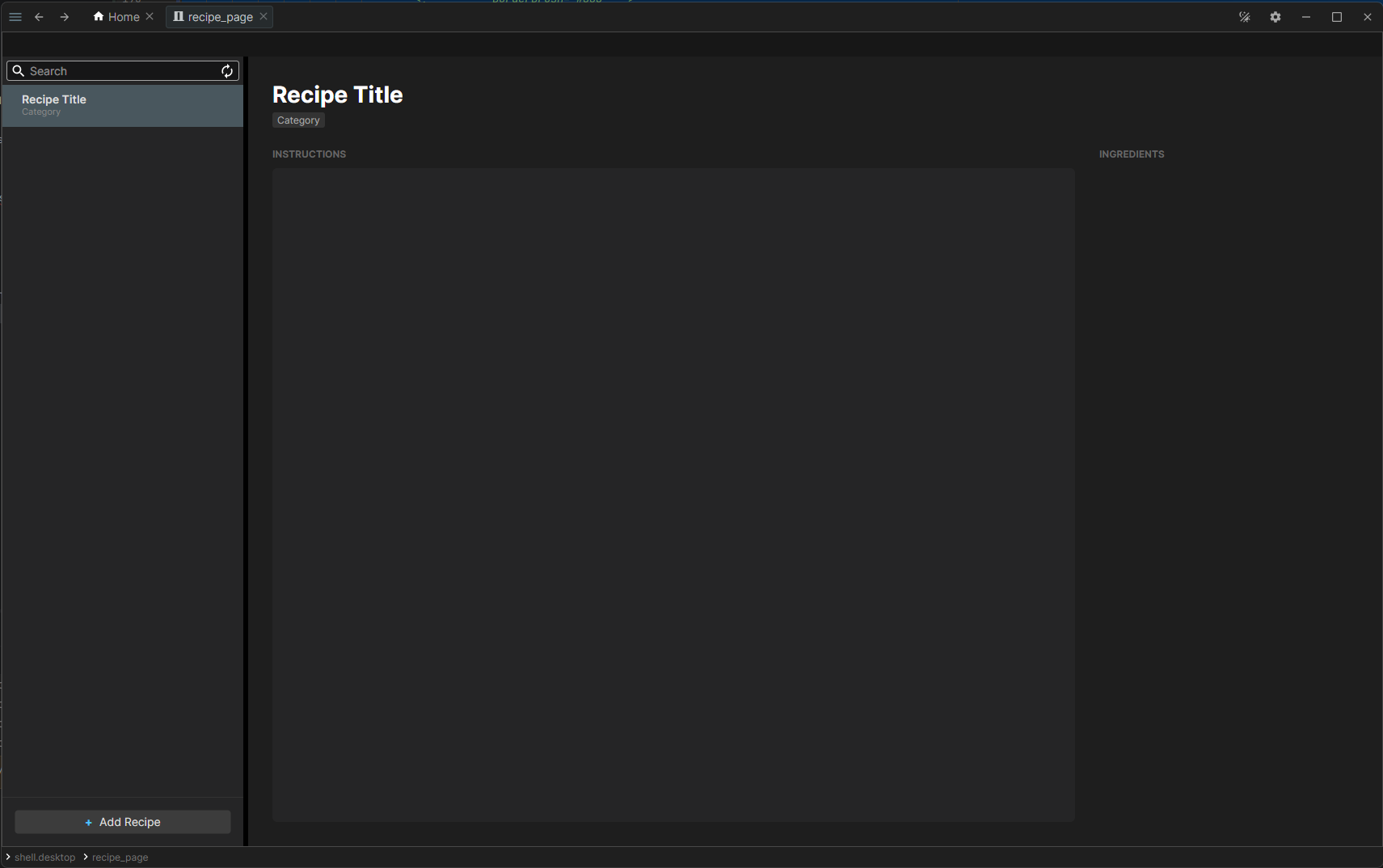The height and width of the screenshot is (868, 1383).
Task: Toggle the theme switch icon in title bar
Action: [1245, 16]
